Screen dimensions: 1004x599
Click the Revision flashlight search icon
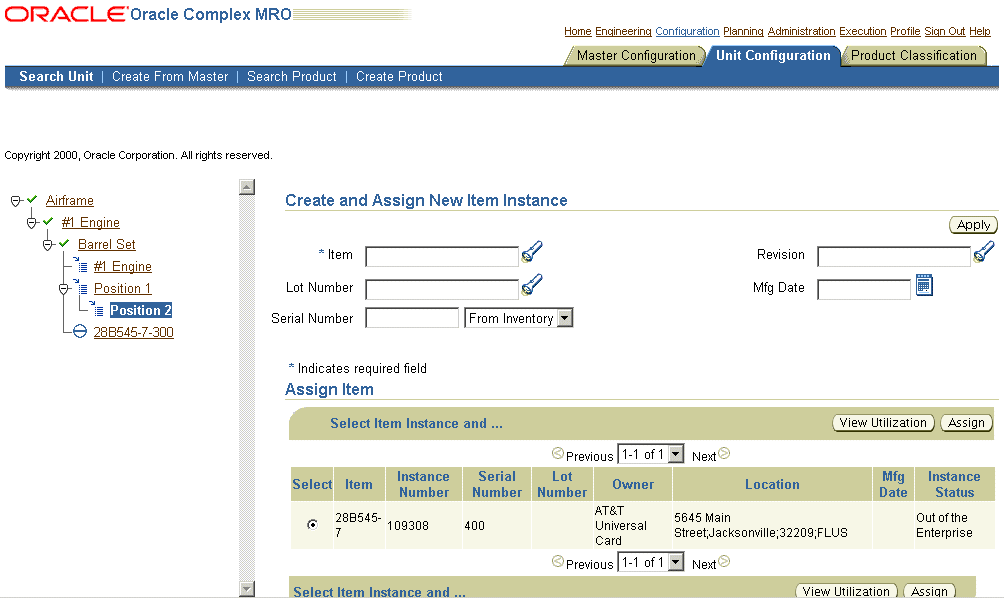(984, 252)
